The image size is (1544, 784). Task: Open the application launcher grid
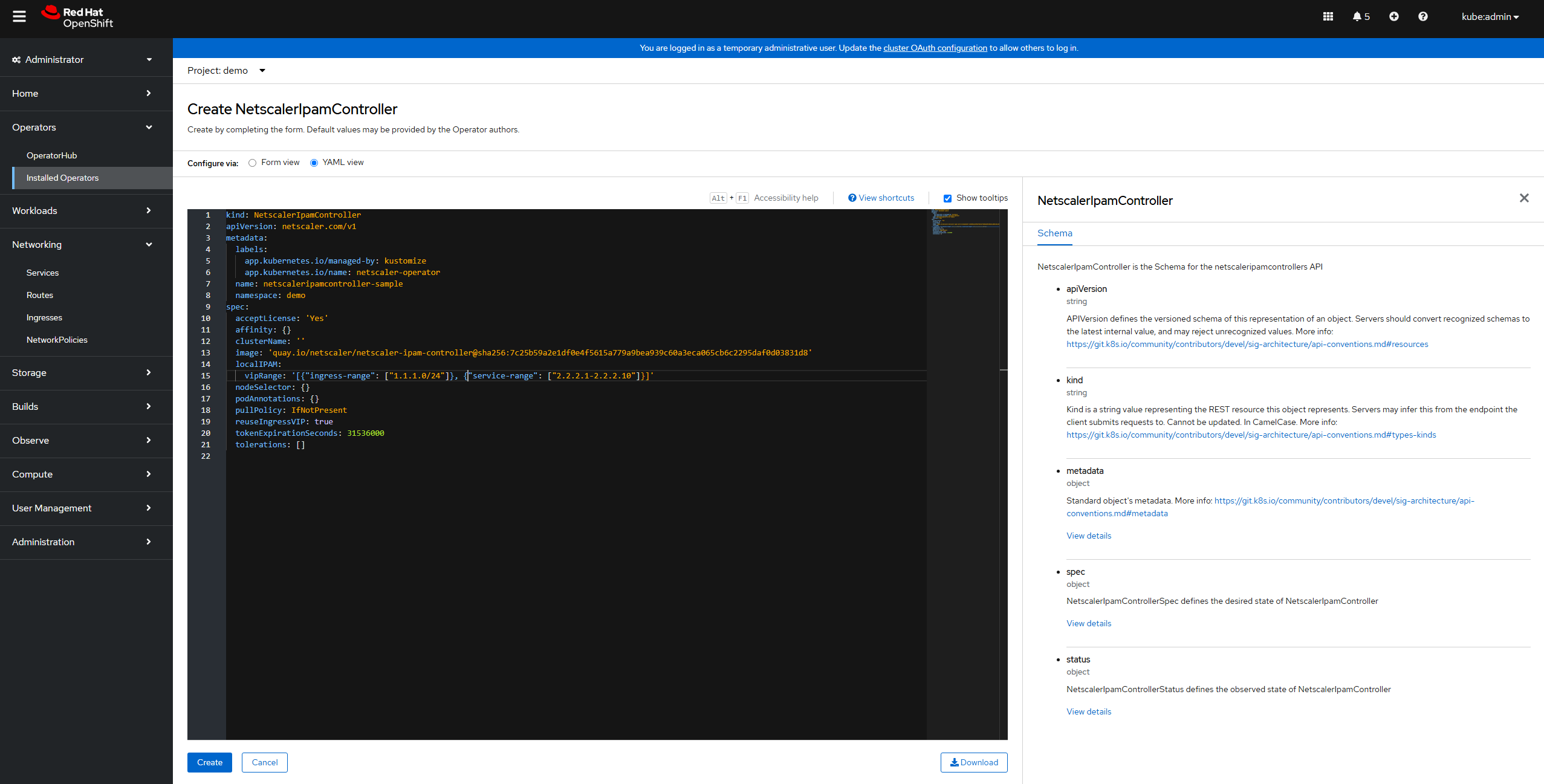(x=1328, y=17)
